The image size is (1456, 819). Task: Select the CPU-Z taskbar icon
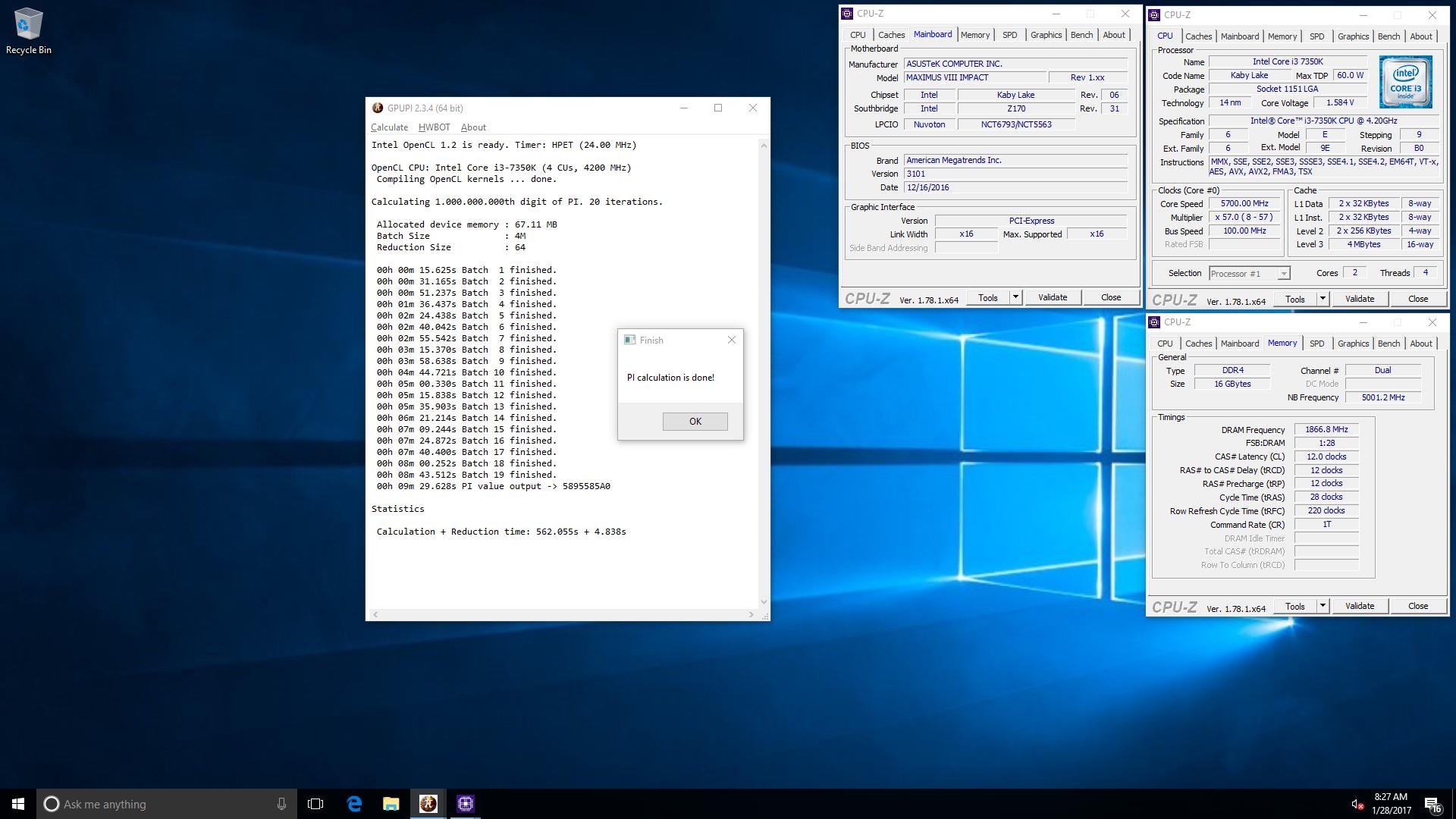(x=466, y=804)
